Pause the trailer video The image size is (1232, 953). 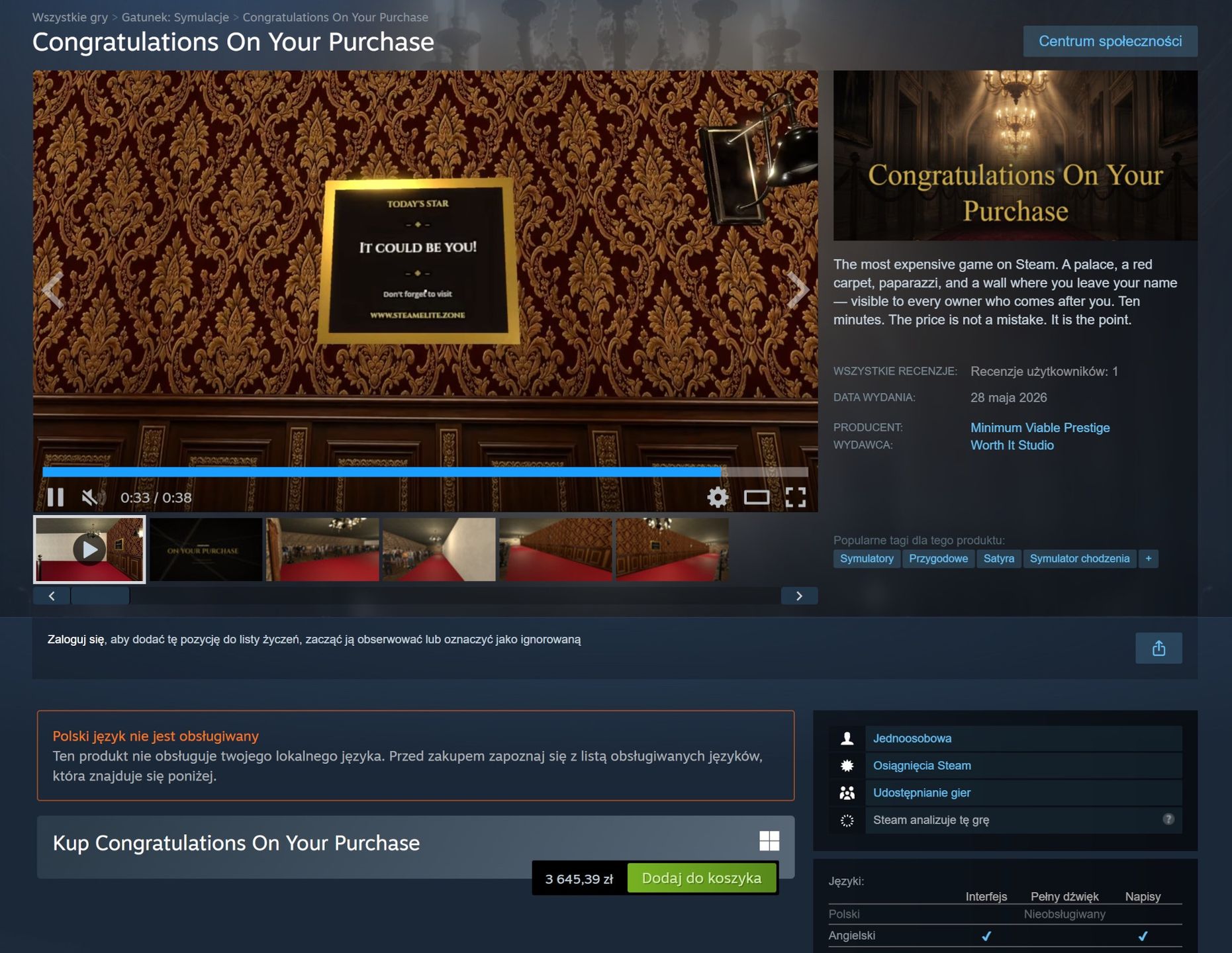pos(56,497)
